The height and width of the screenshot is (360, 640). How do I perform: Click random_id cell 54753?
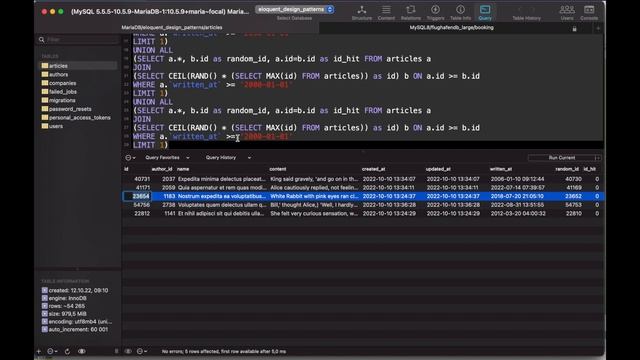[x=573, y=205]
